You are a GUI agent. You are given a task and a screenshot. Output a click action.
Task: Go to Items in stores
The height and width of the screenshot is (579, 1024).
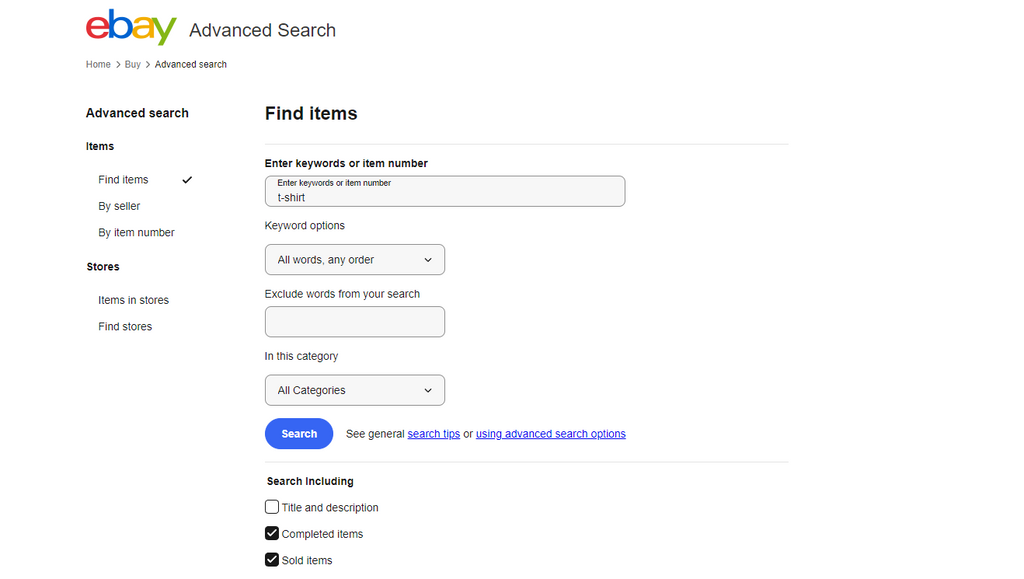pyautogui.click(x=133, y=300)
